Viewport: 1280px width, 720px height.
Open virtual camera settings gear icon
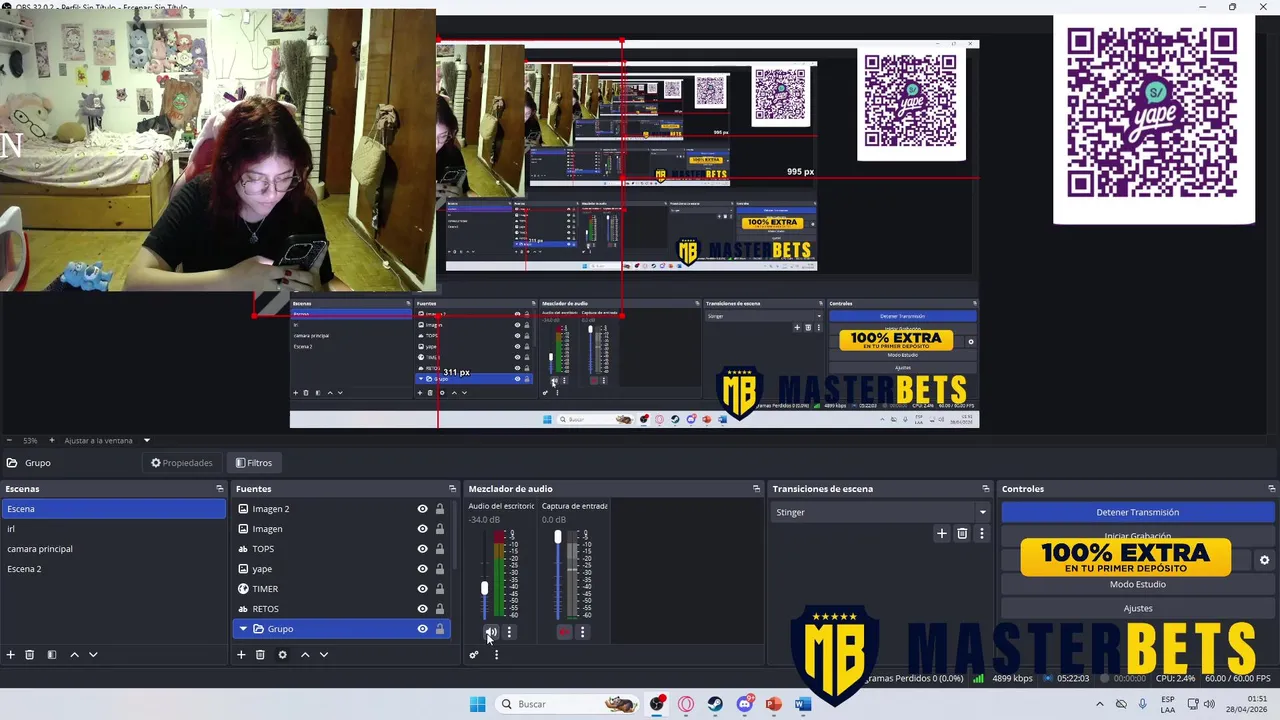(1264, 561)
